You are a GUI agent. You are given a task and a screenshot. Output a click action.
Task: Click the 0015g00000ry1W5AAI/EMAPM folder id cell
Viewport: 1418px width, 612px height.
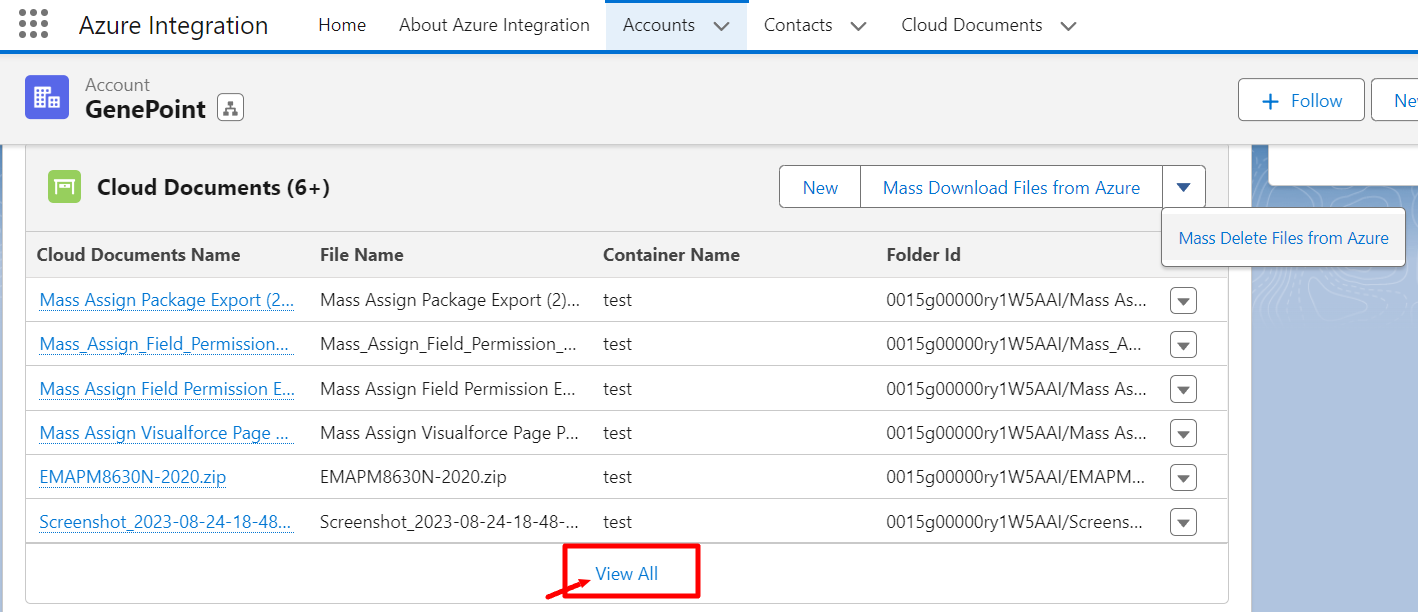1016,477
